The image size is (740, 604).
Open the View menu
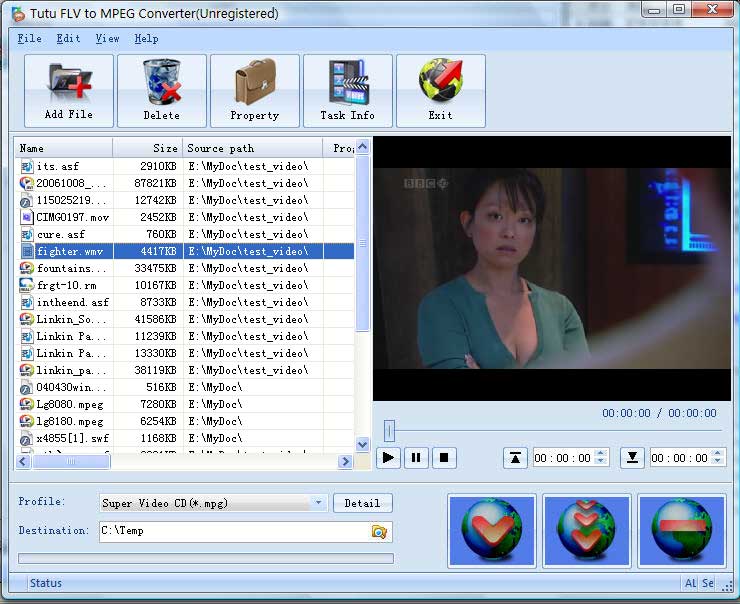[108, 39]
